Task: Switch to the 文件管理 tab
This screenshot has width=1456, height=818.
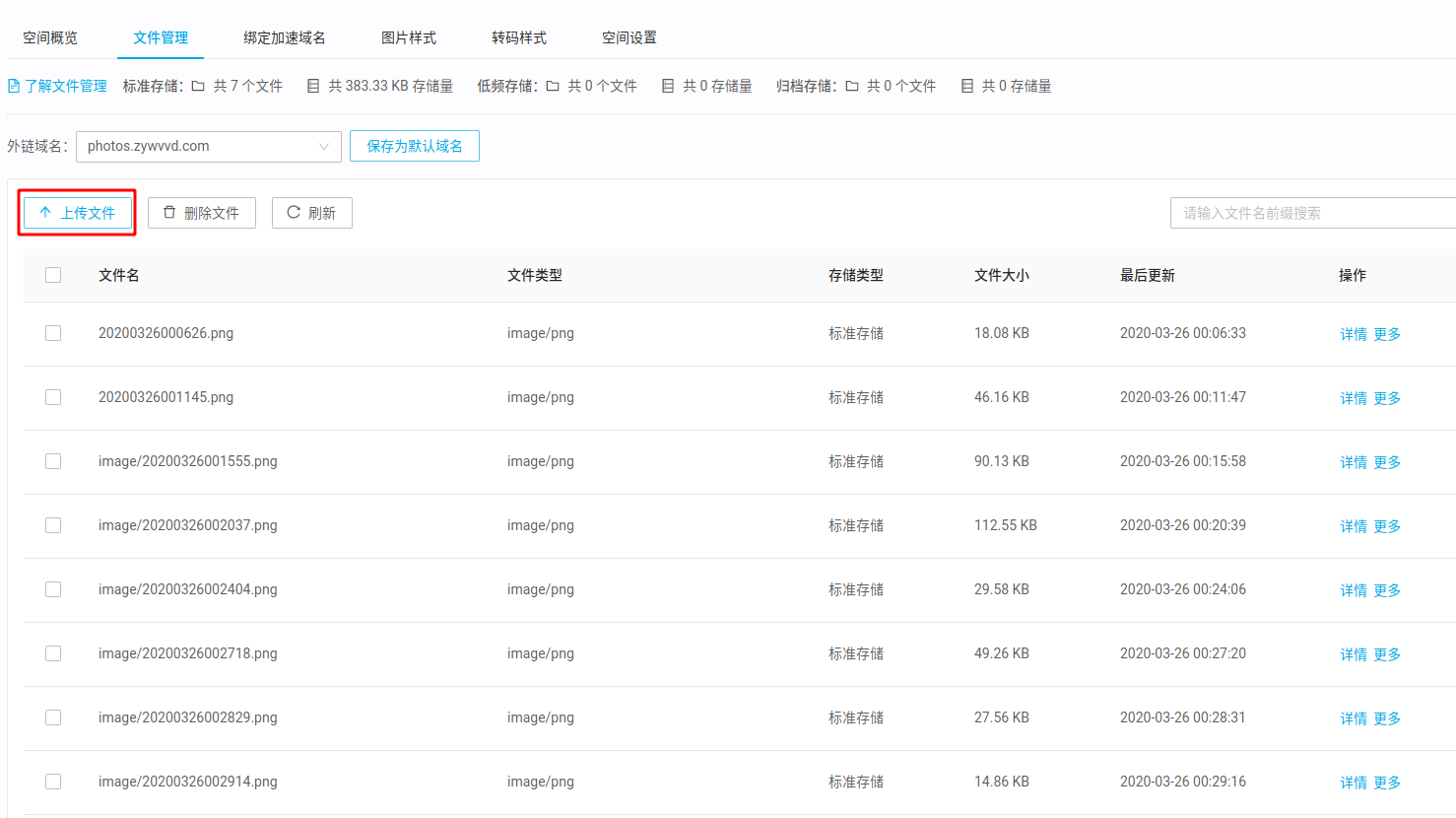Action: (161, 37)
